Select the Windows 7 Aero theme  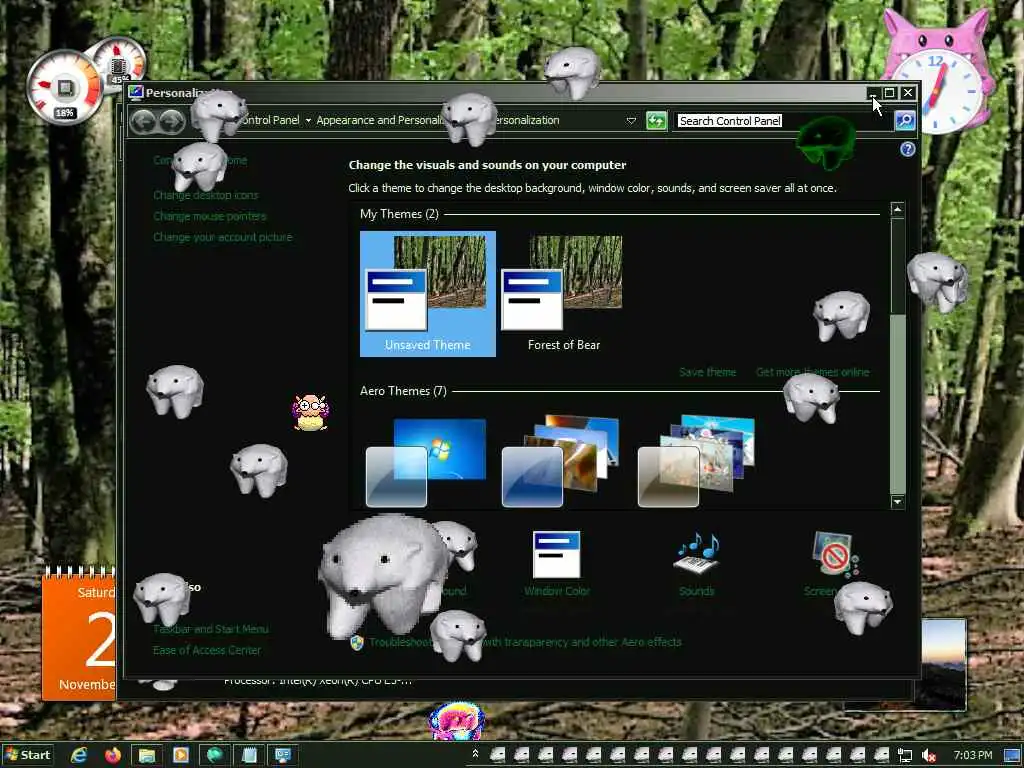coord(426,462)
